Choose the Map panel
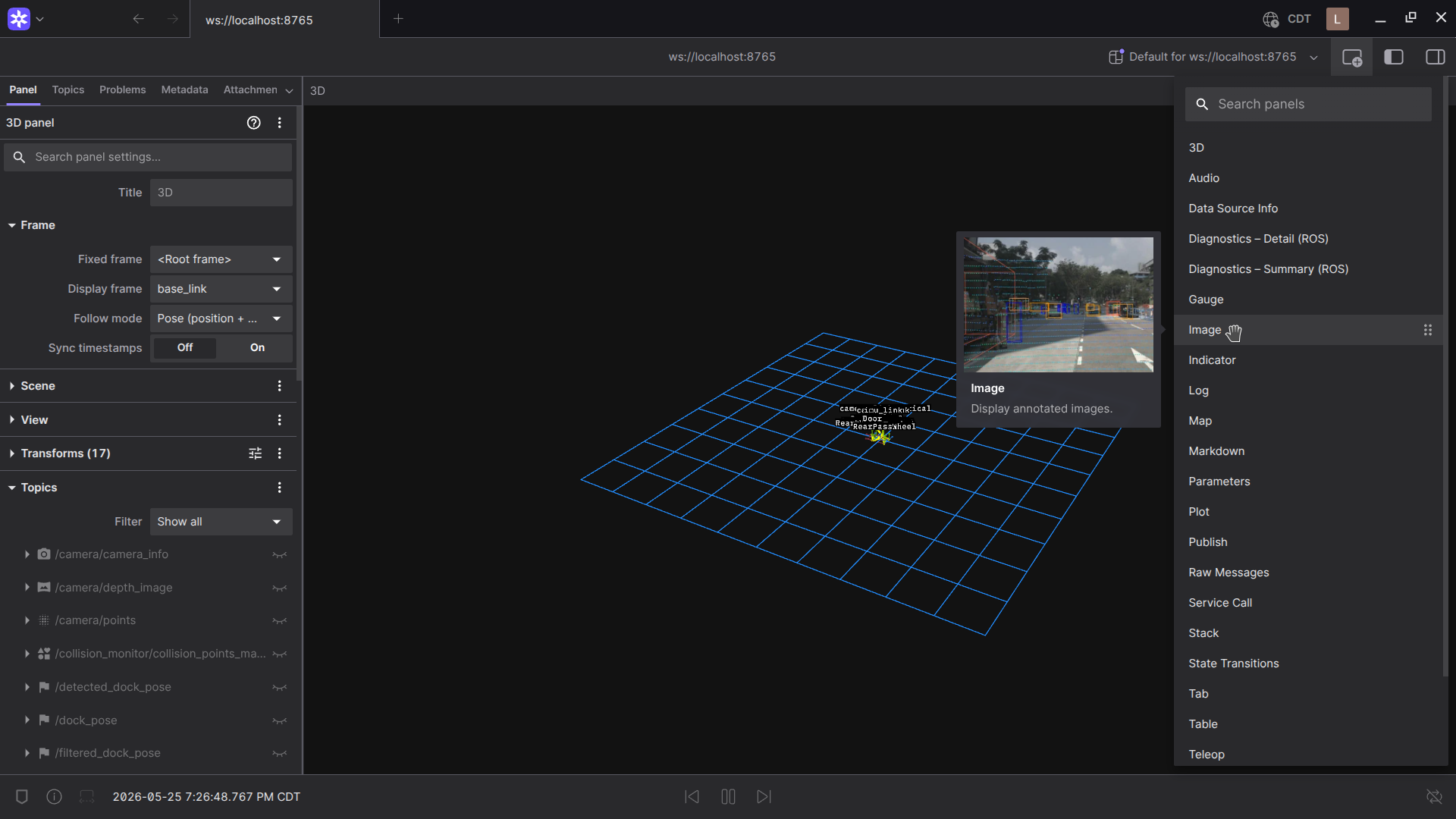This screenshot has height=819, width=1456. point(1308,421)
